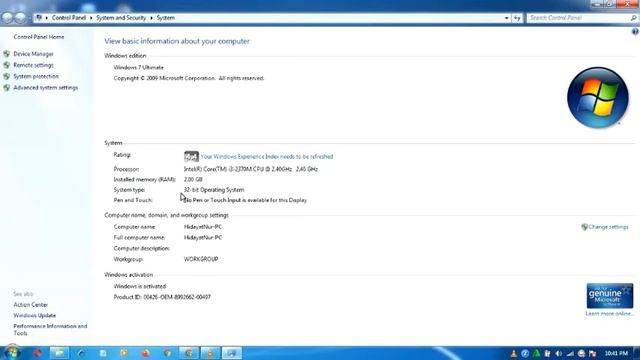Select the 2.00 GB installed memory value
The height and width of the screenshot is (360, 640).
(x=193, y=180)
